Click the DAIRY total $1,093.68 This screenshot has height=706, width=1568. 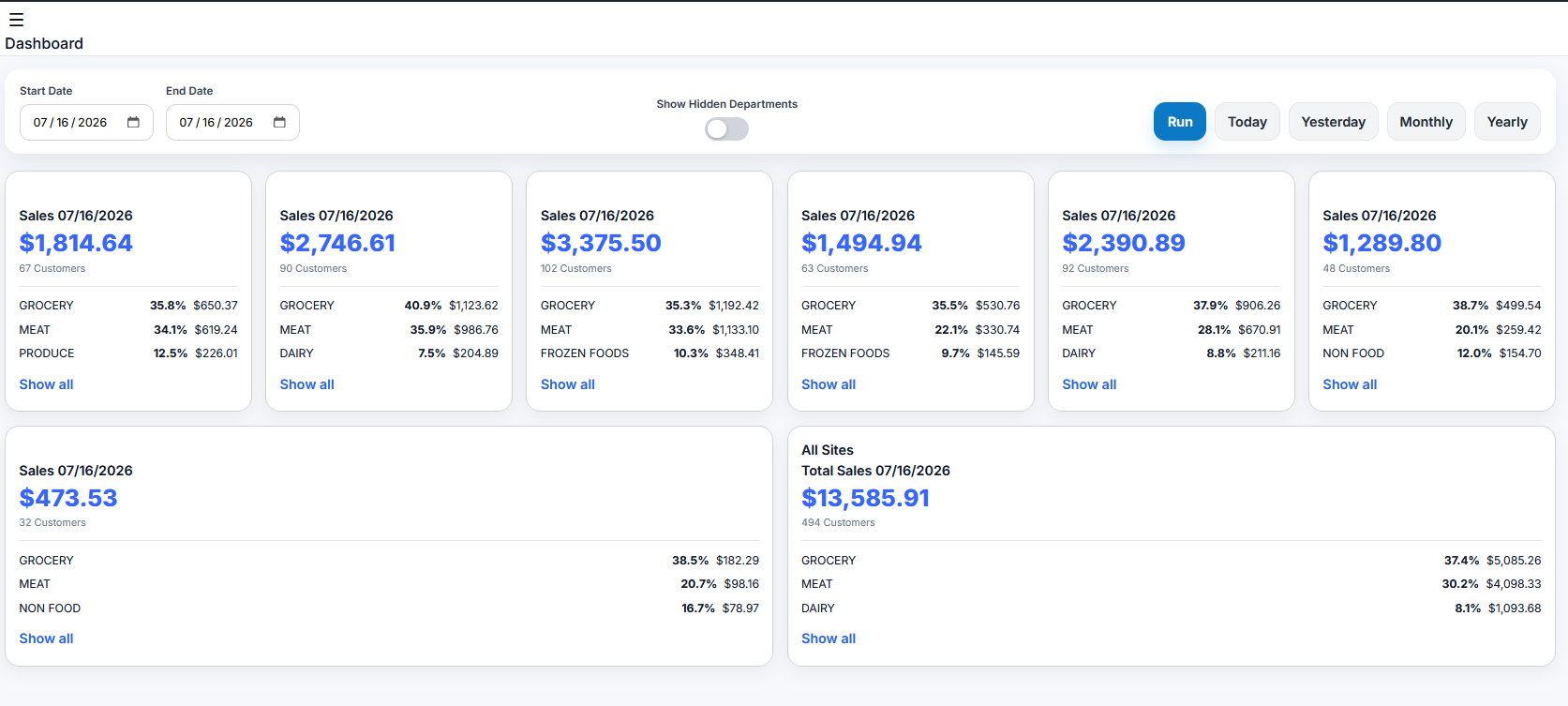pyautogui.click(x=1515, y=608)
